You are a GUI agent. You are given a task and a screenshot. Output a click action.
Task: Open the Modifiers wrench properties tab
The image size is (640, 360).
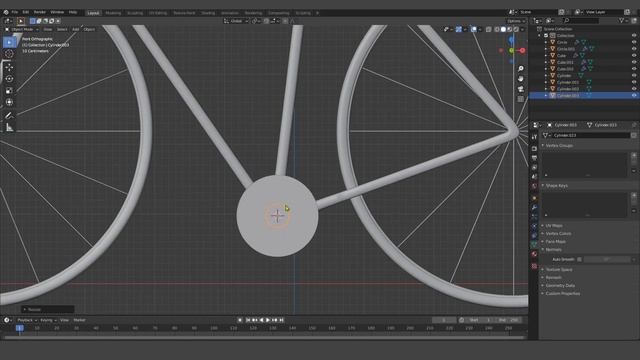pyautogui.click(x=534, y=208)
